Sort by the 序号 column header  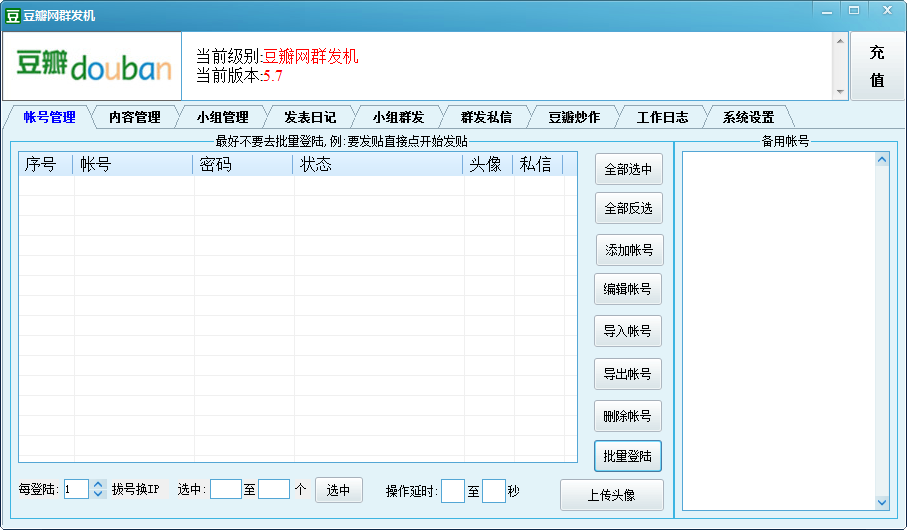point(46,164)
